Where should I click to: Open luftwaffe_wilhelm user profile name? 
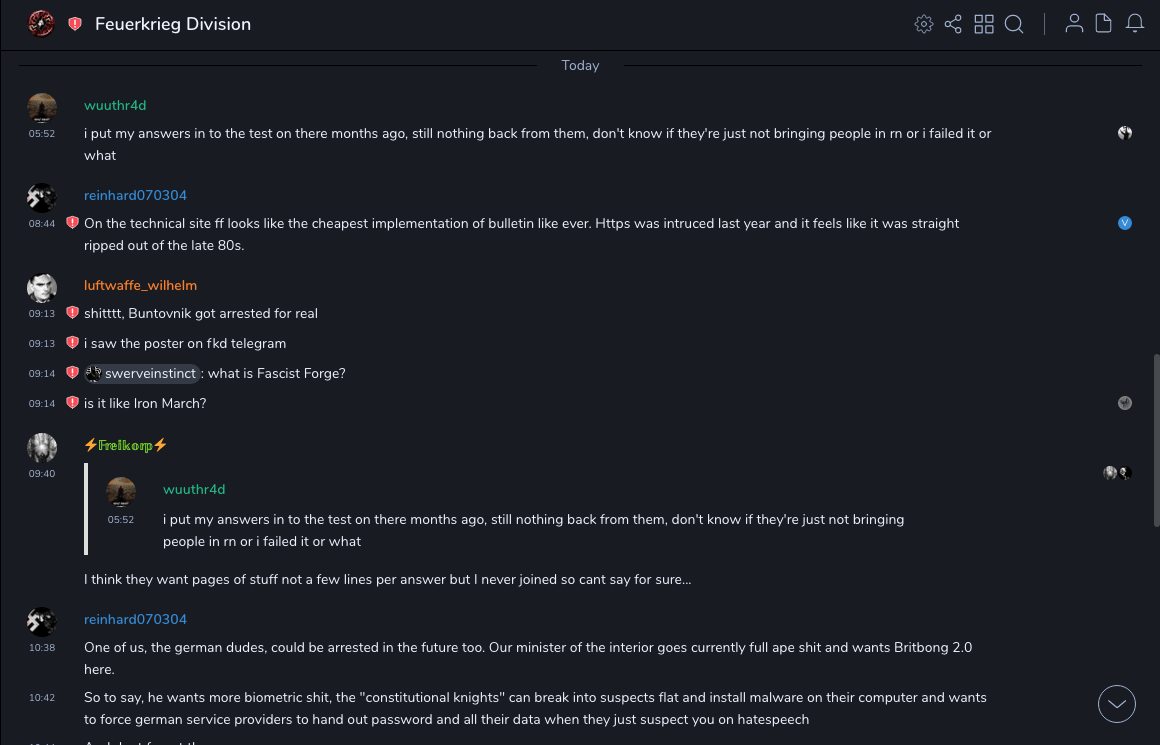point(140,285)
